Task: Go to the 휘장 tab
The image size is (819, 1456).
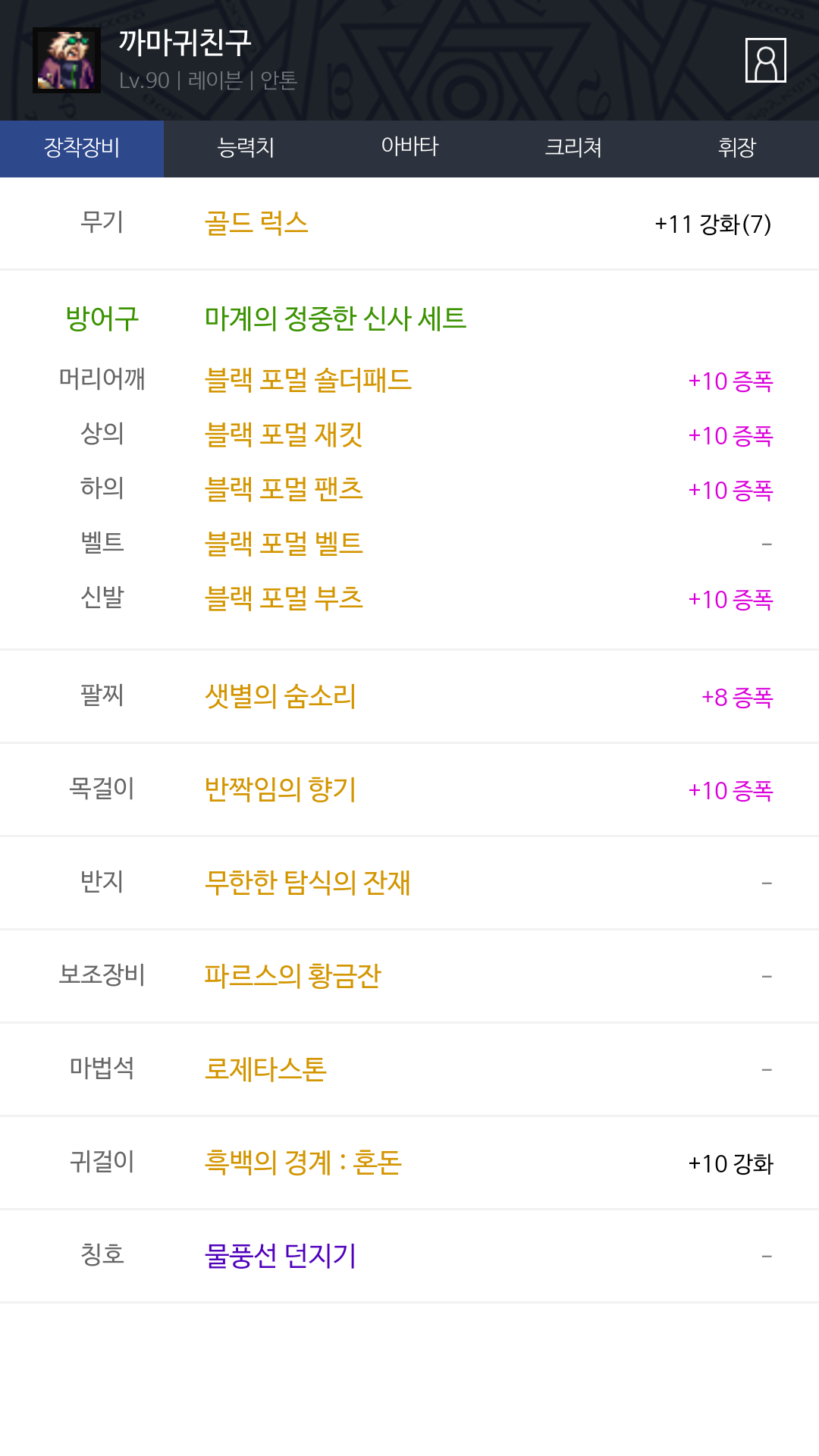Action: [x=737, y=148]
